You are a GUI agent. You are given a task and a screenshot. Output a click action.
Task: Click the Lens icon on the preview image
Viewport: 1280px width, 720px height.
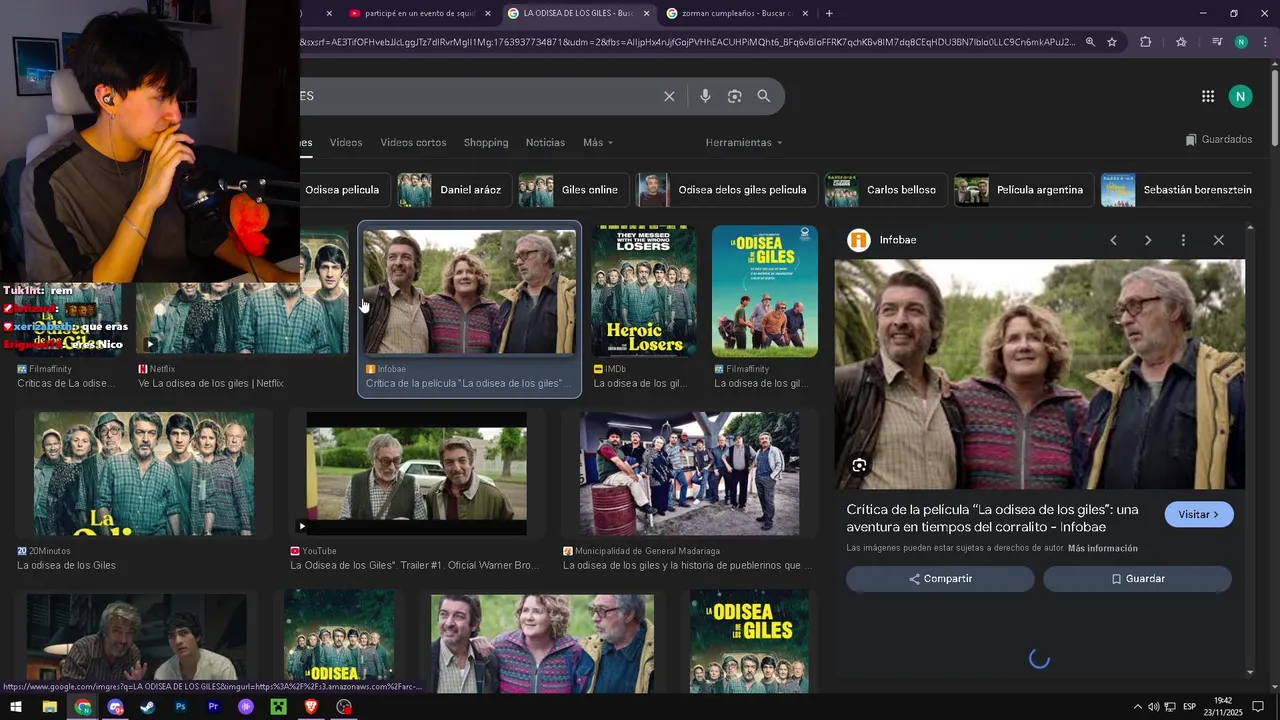point(859,465)
